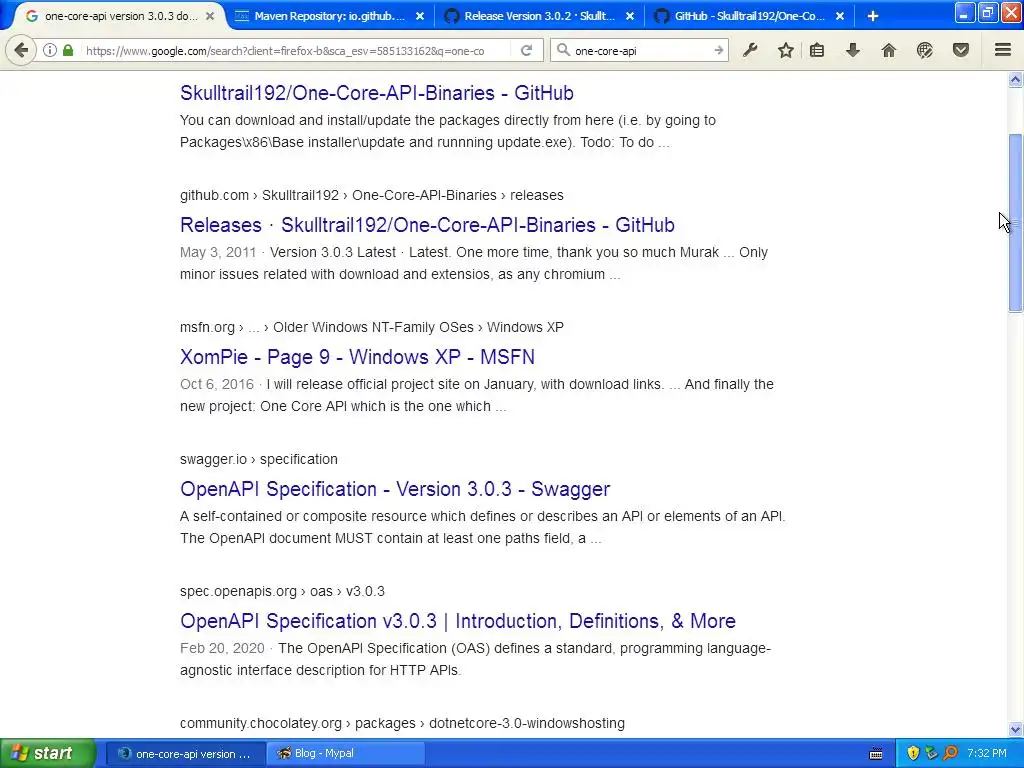Show bookmarks list icon
Screen dimensions: 1024x768
pyautogui.click(x=817, y=50)
